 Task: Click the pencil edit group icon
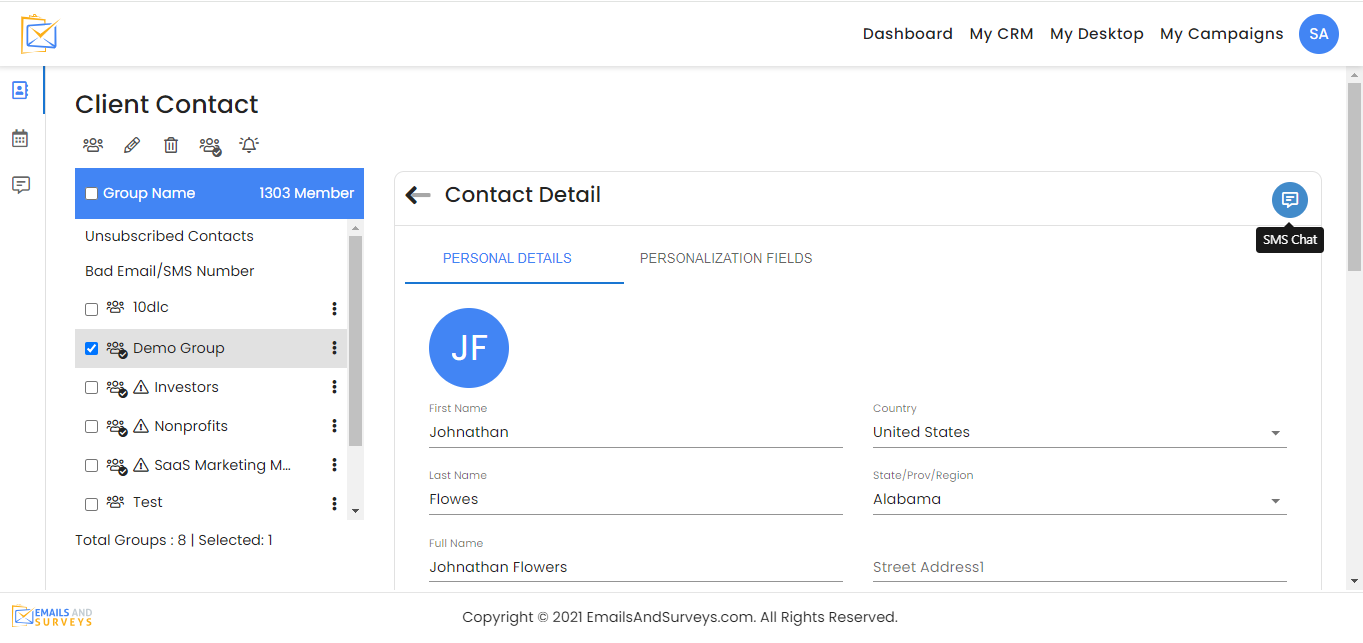[132, 145]
